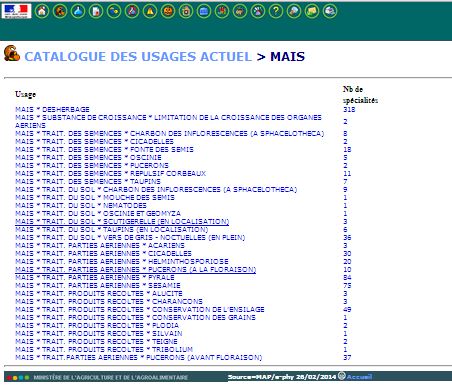
Task: Open VERS DE GRIS - NOCTUELLES (EN PLEIN)
Action: 130,237
